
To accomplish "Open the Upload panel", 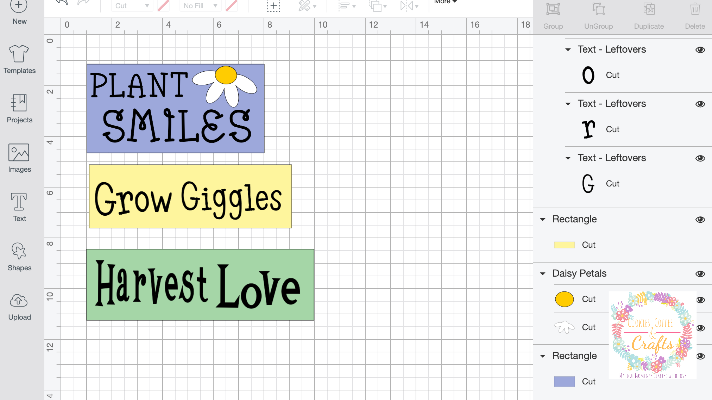I will pos(19,306).
